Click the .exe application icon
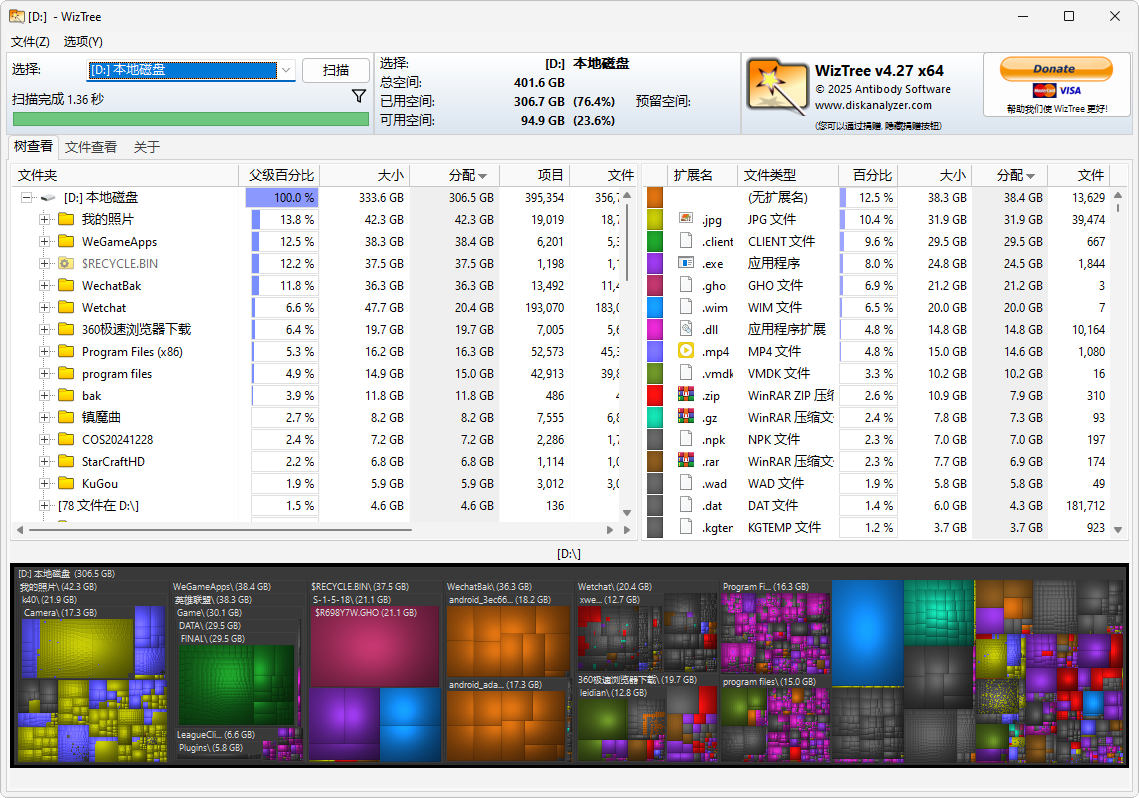Viewport: 1139px width, 798px height. tap(686, 263)
